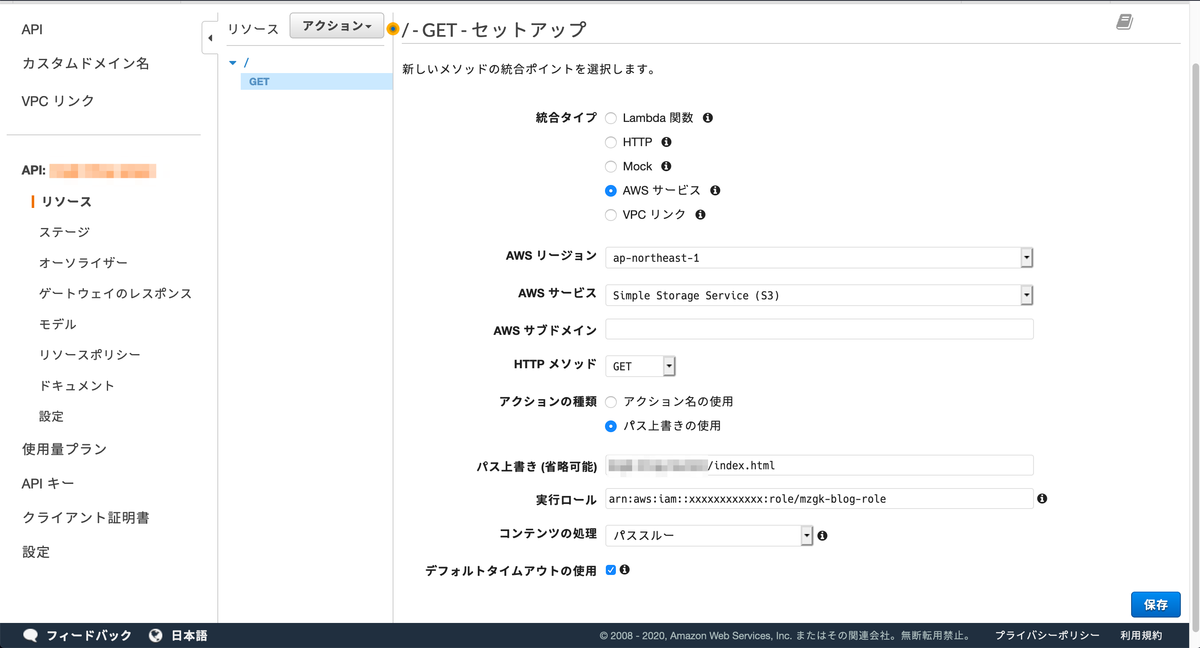
Task: Go to リソース section
Action: (x=66, y=202)
